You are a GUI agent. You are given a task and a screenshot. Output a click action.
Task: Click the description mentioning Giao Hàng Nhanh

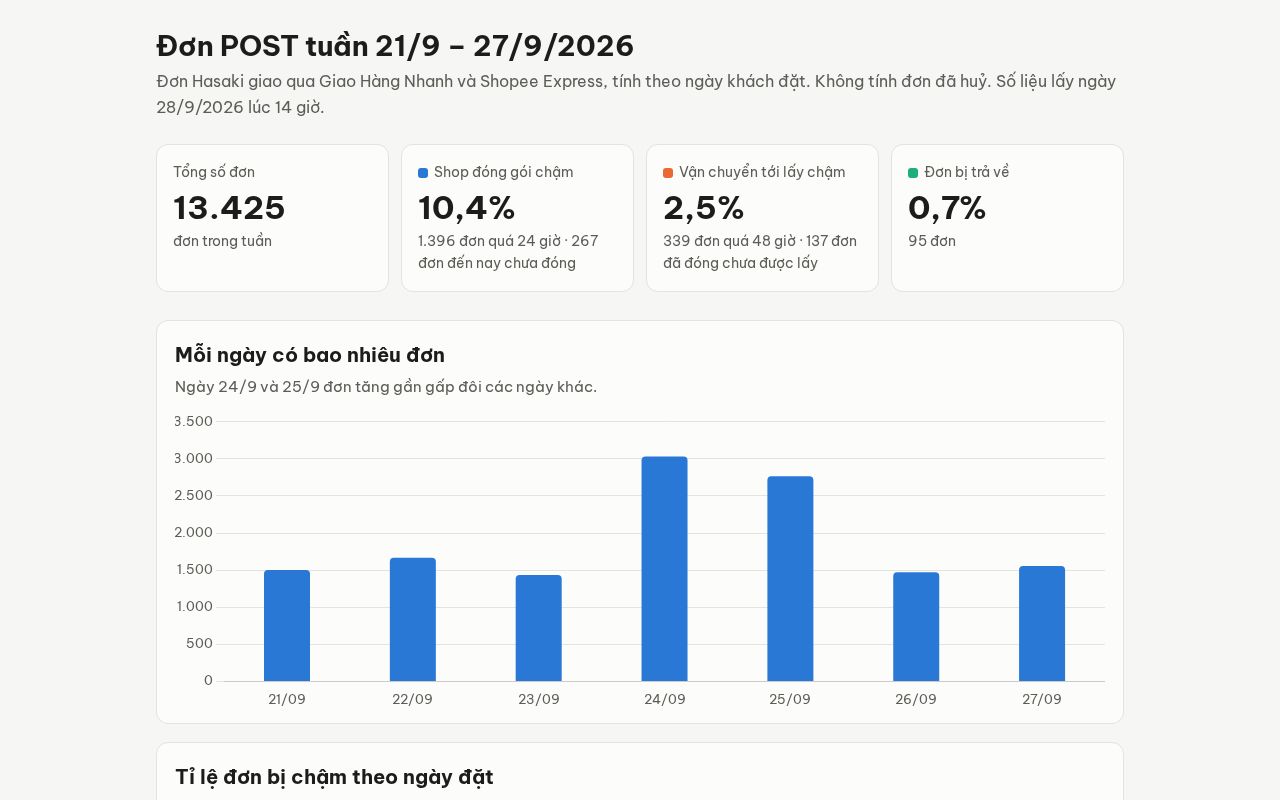pos(636,94)
